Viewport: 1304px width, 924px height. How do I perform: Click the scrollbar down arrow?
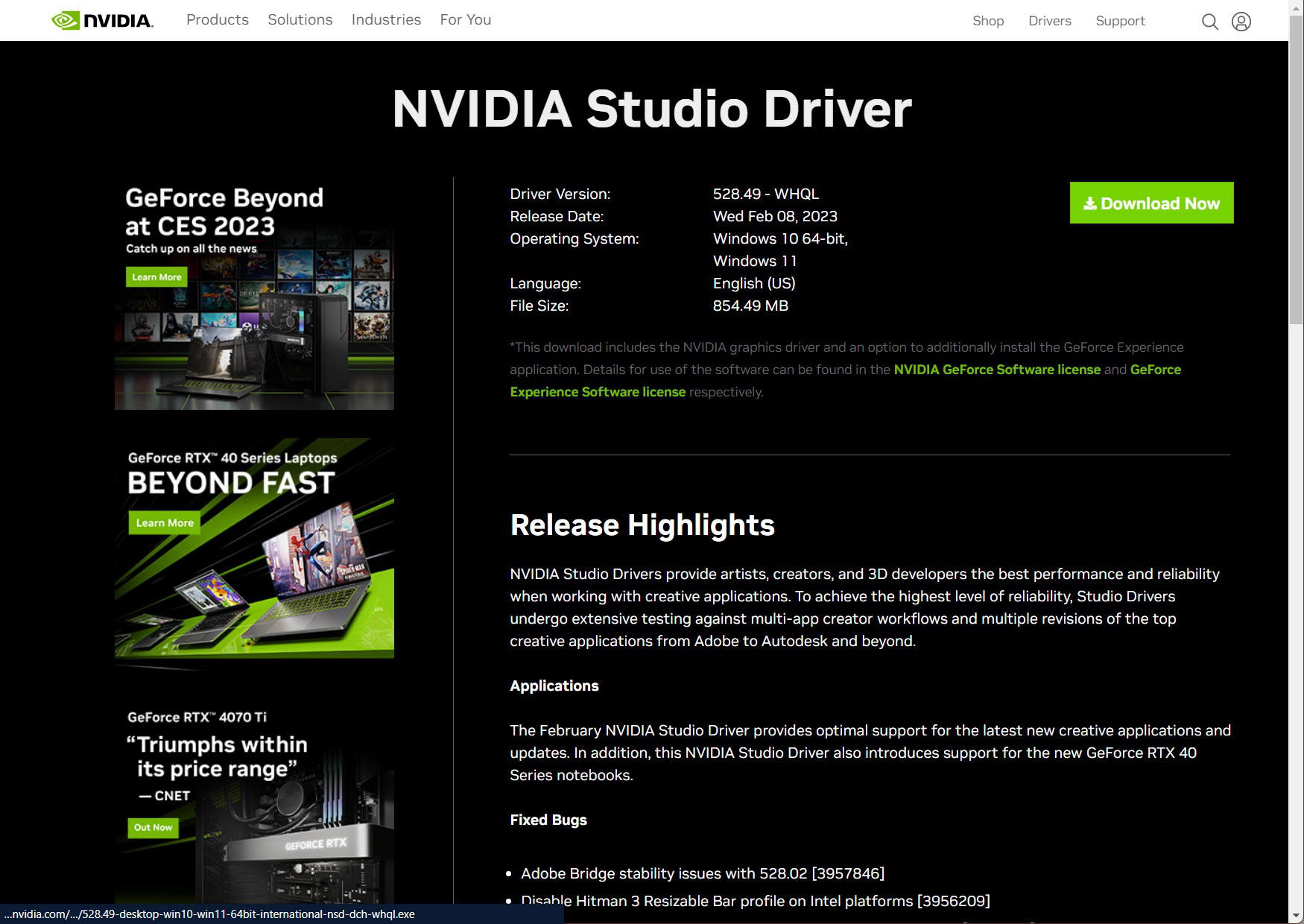[x=1296, y=916]
